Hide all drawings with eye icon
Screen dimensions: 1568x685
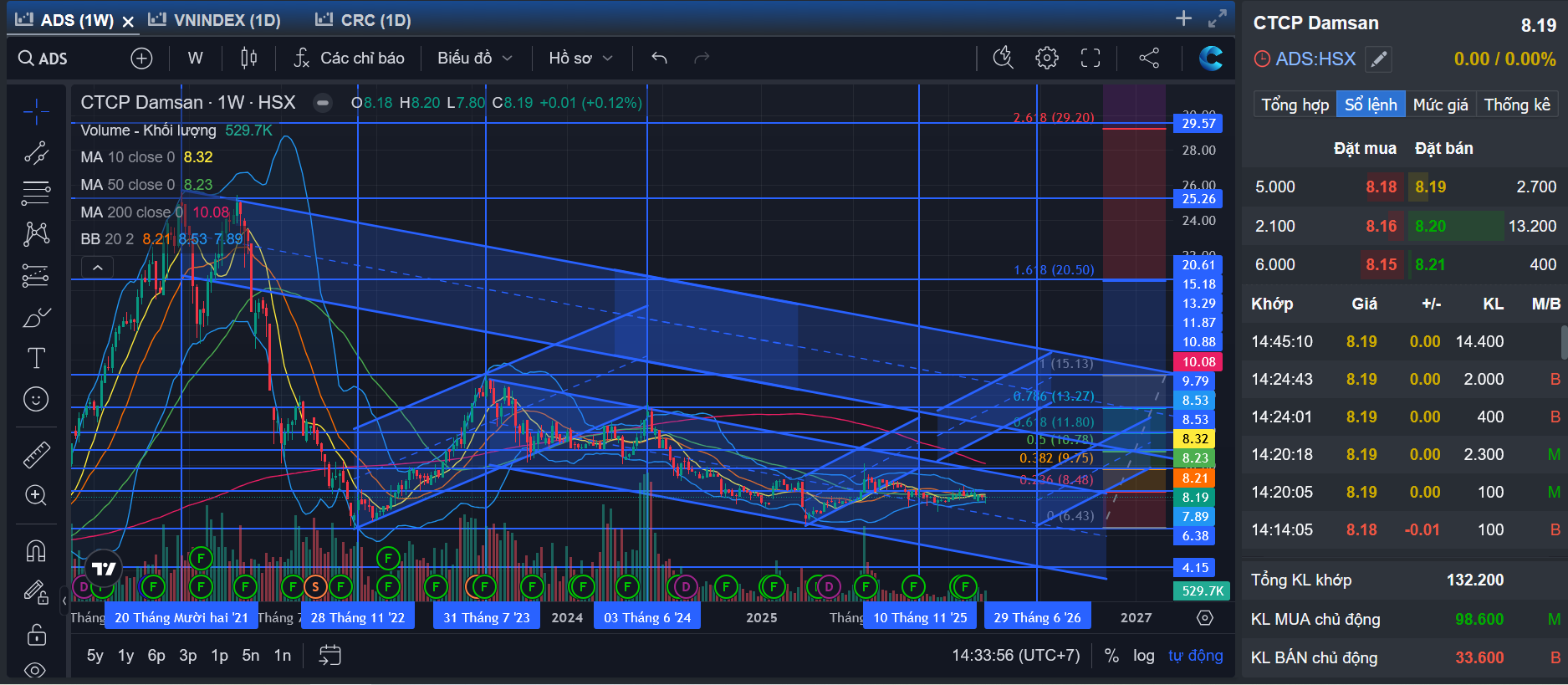point(36,670)
